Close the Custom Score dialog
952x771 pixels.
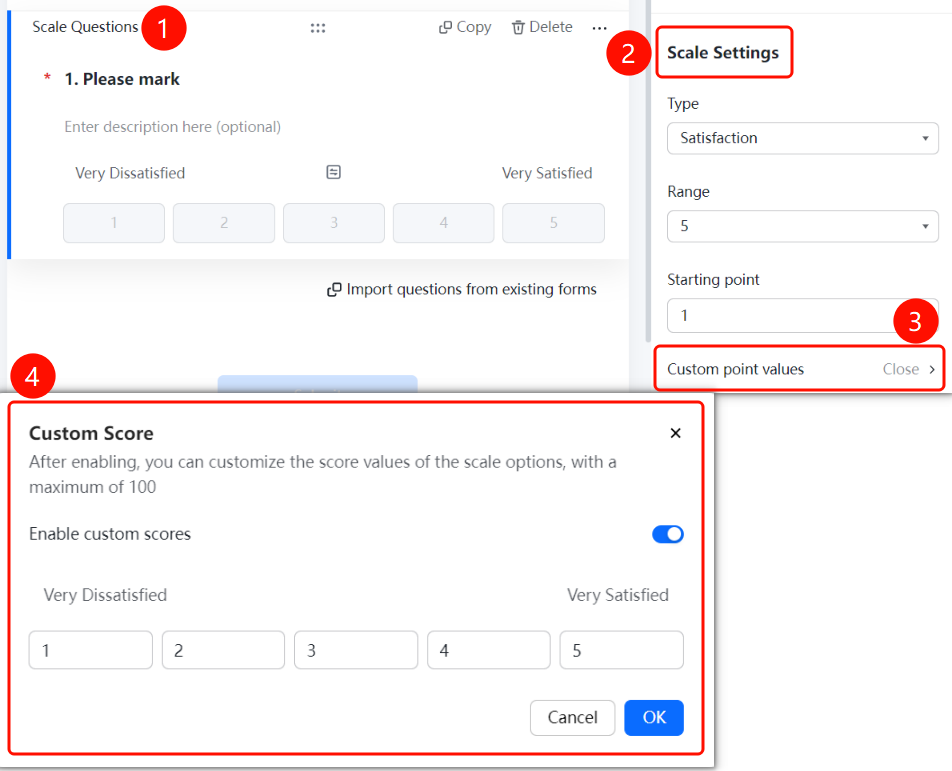coord(675,433)
